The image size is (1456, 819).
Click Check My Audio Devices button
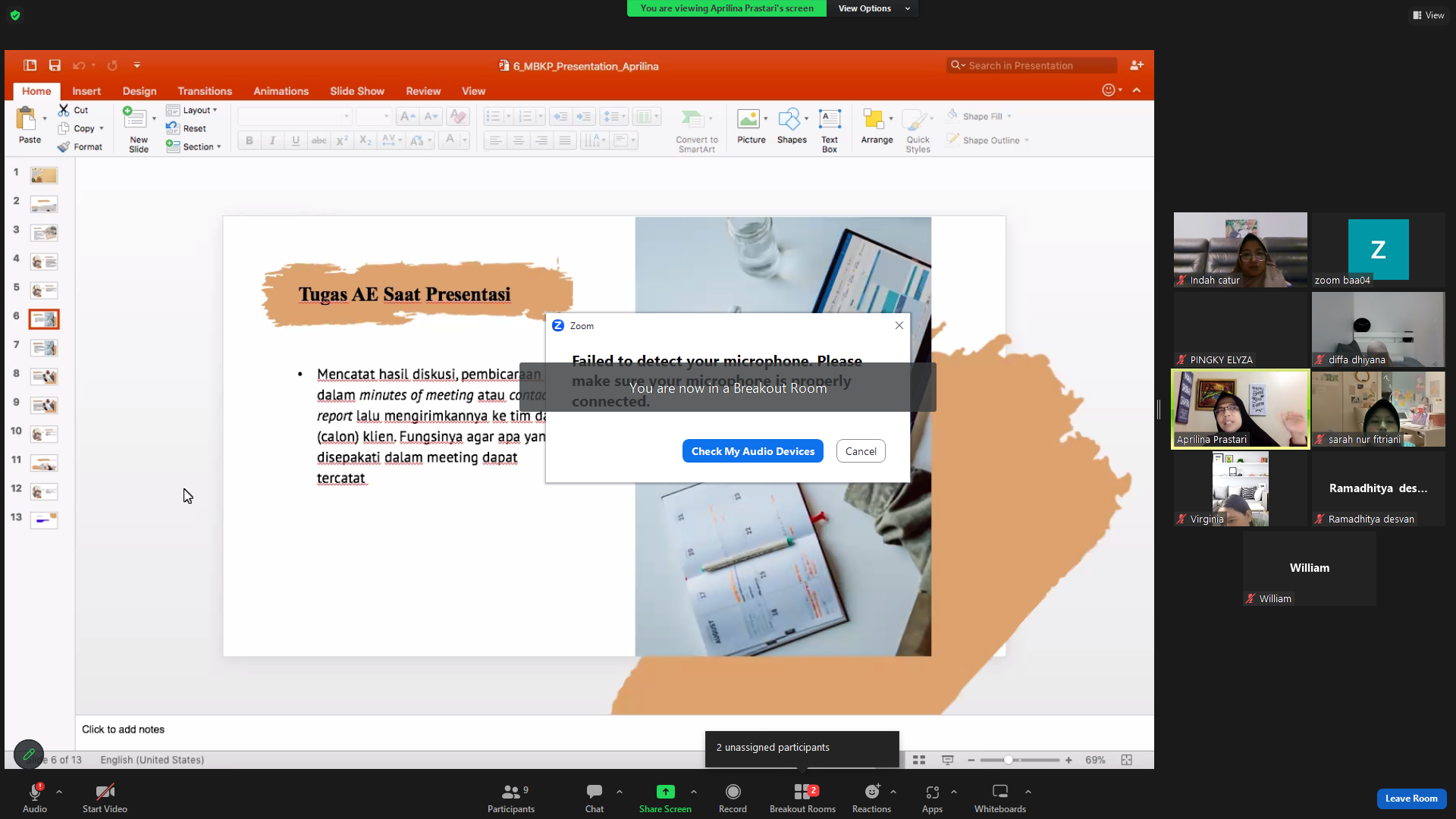753,451
